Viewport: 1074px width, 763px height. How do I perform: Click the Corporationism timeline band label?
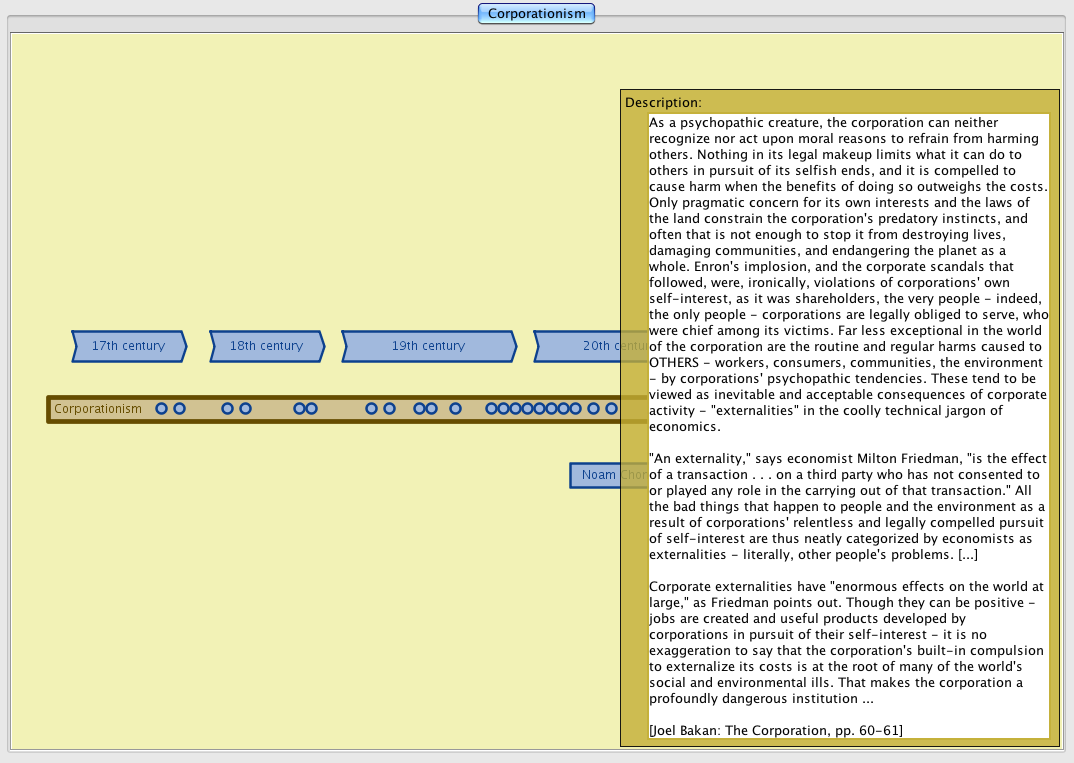[x=98, y=409]
